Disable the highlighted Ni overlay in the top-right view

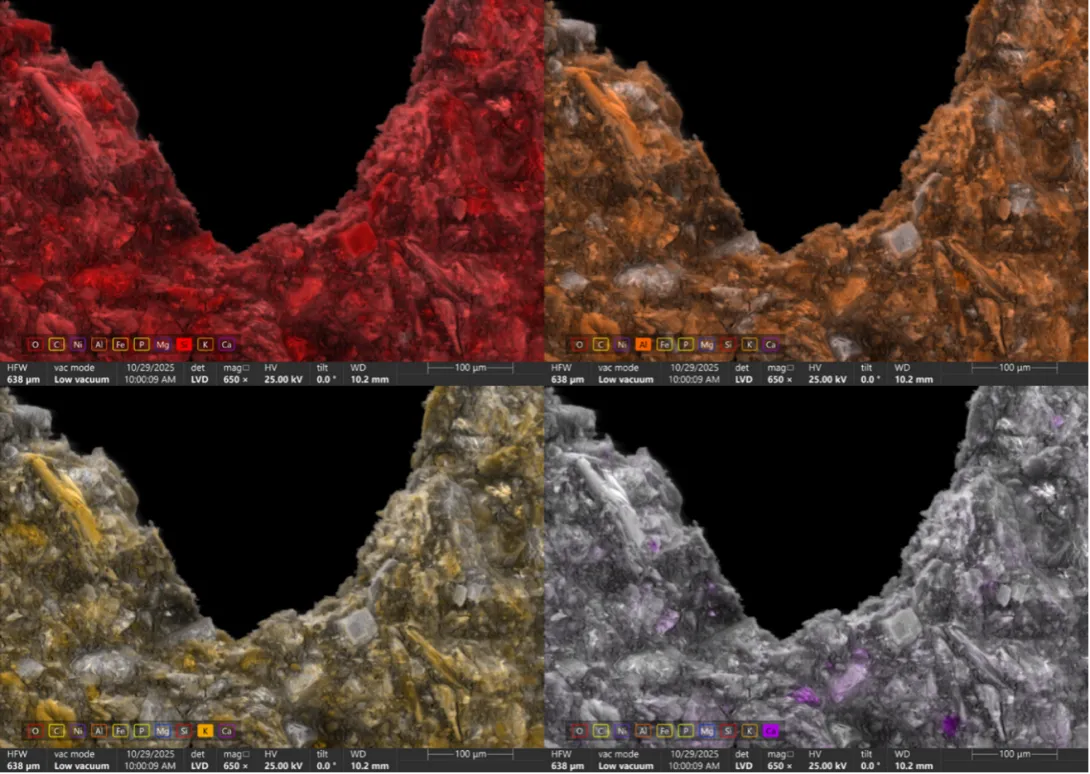click(x=622, y=344)
